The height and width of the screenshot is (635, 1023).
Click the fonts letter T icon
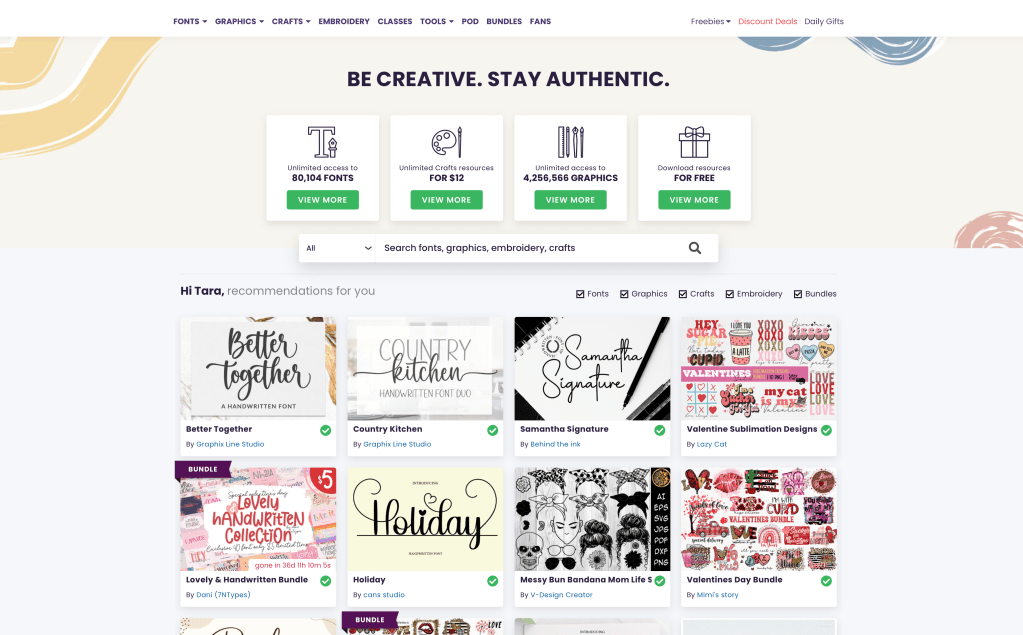tap(322, 142)
